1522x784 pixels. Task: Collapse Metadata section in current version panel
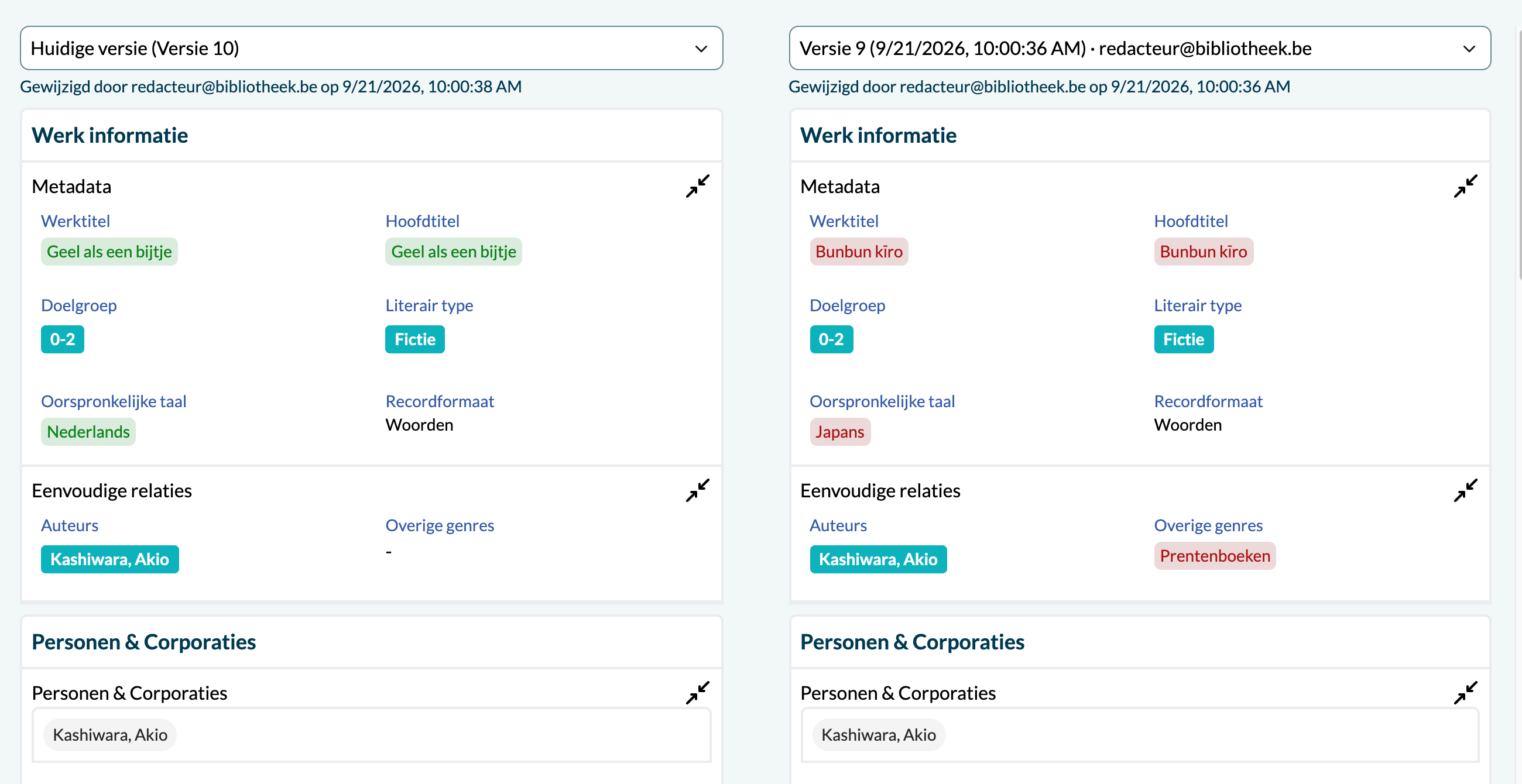[x=697, y=186]
